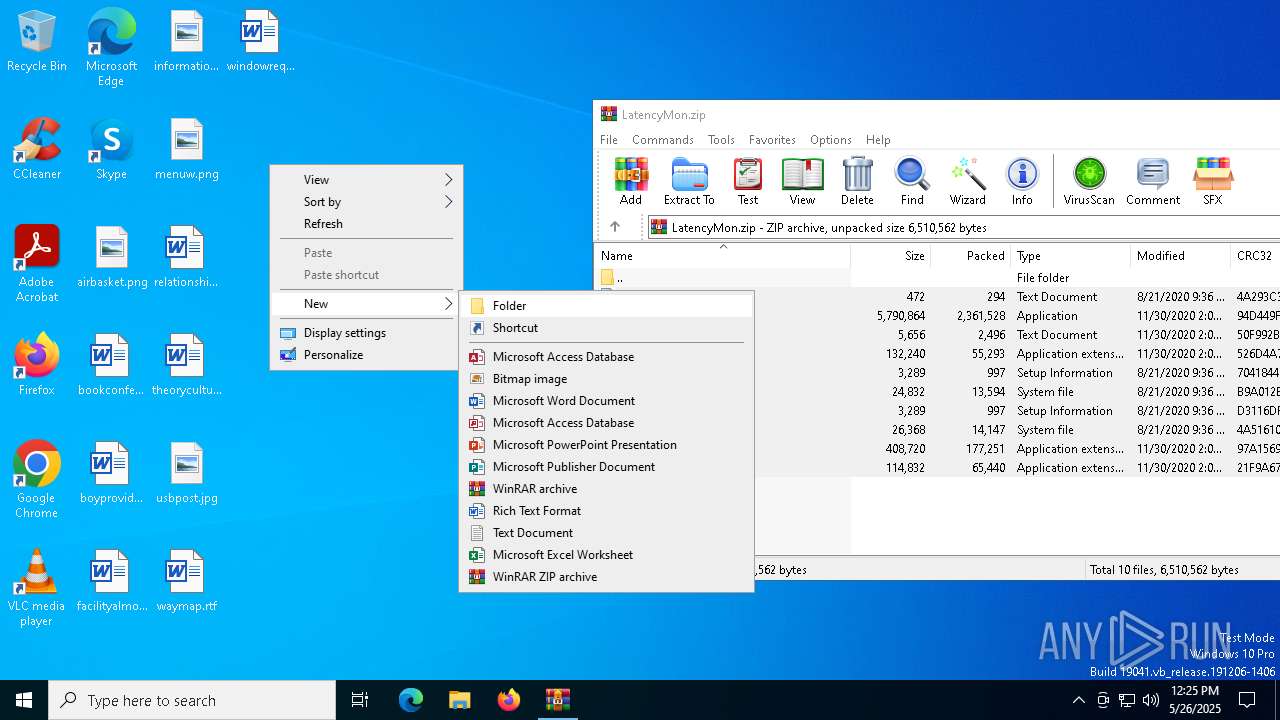Add a Comment to the archive
The image size is (1280, 720).
point(1153,181)
